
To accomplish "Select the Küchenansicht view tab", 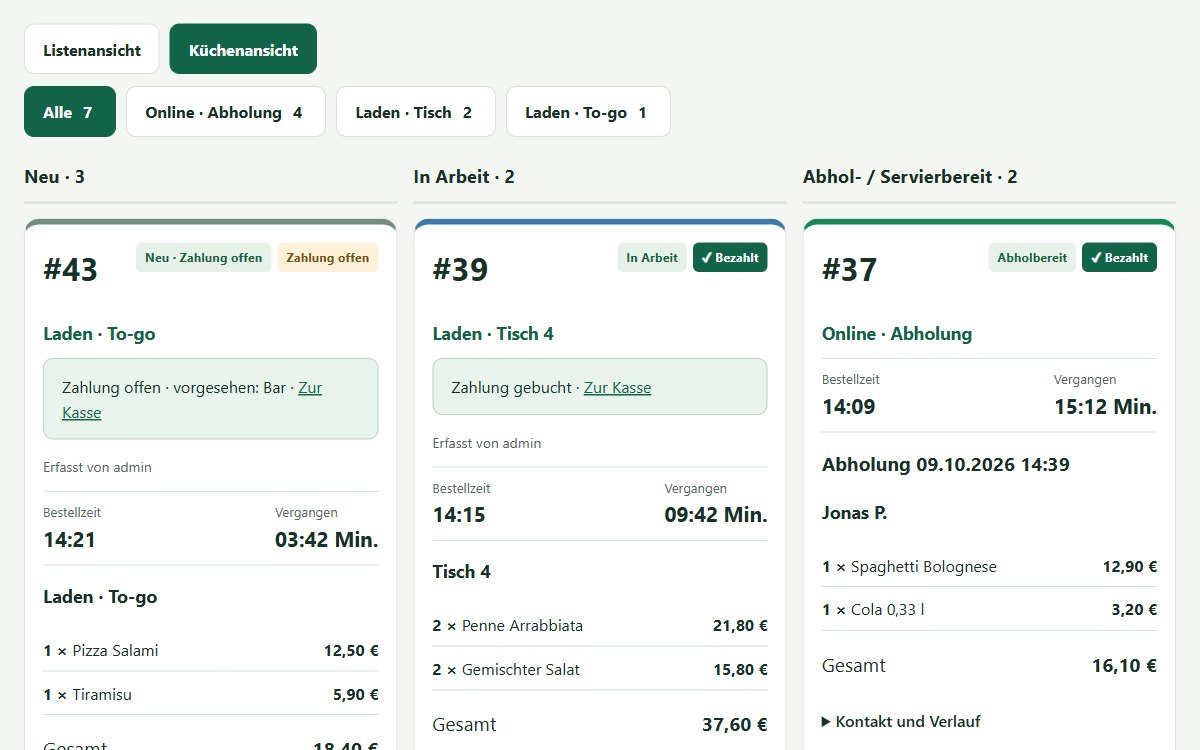I will click(243, 49).
